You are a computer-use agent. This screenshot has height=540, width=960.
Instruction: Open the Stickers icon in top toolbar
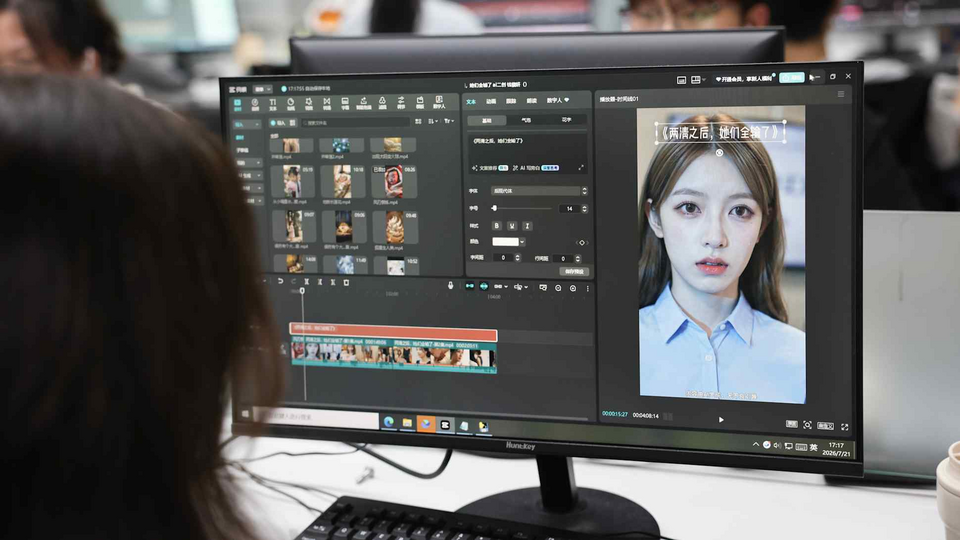coord(290,104)
